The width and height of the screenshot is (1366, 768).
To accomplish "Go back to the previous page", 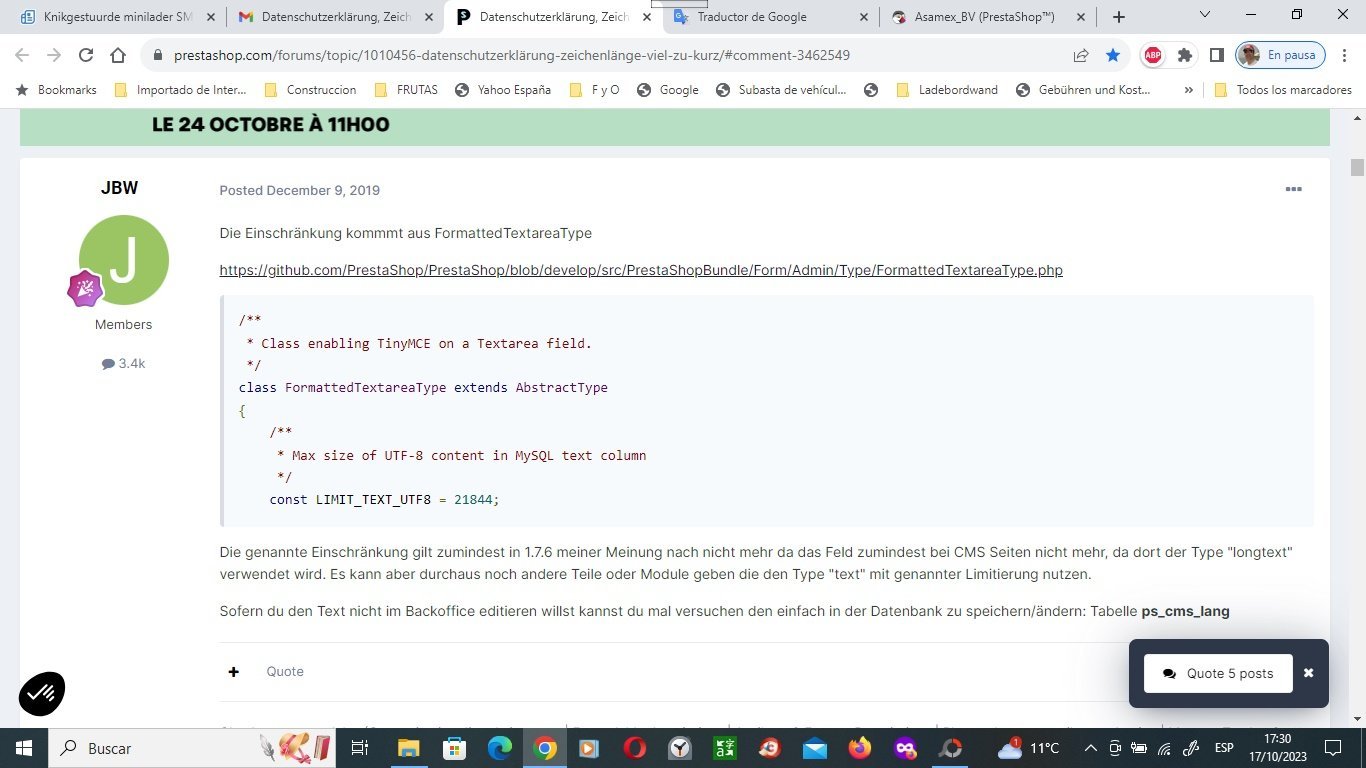I will coord(22,56).
